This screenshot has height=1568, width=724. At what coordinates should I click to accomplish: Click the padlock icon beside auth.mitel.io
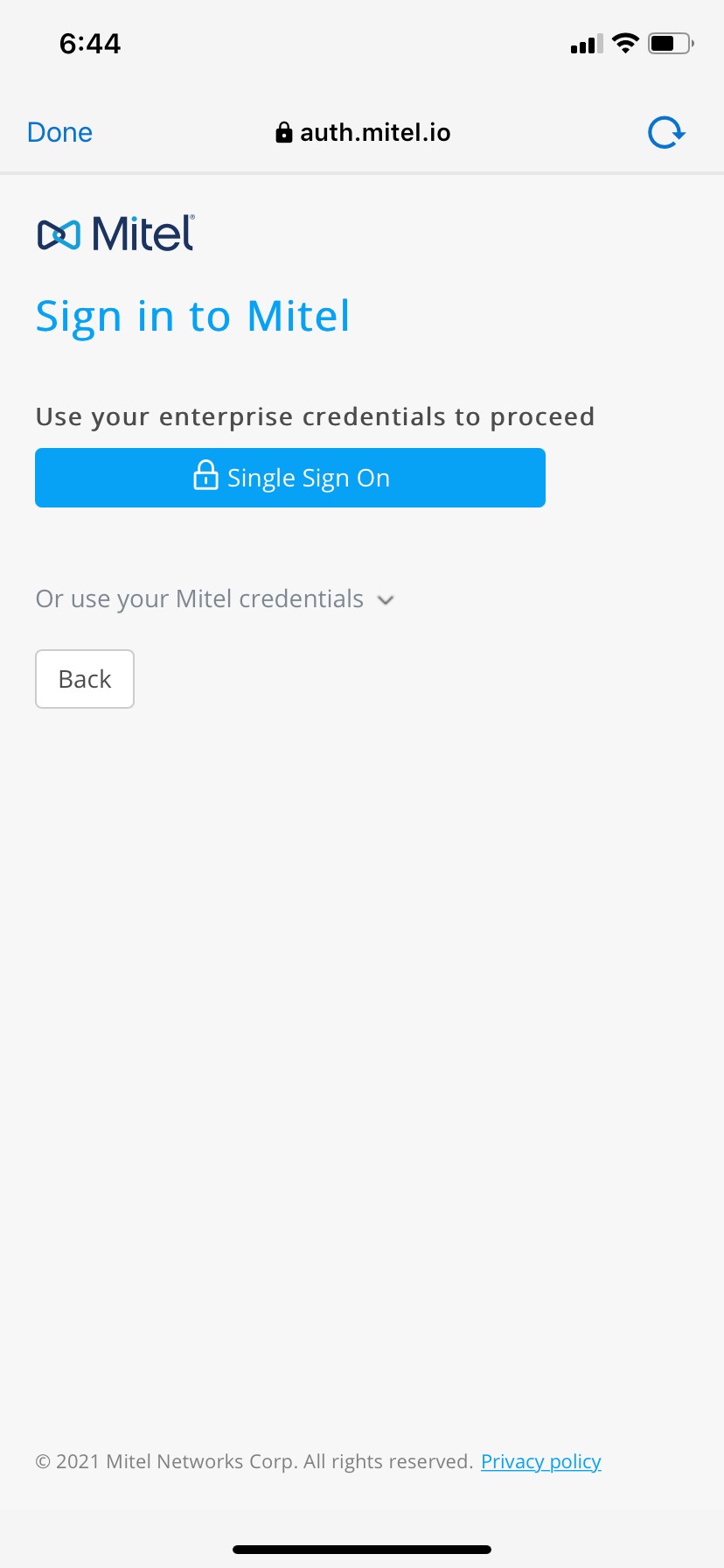click(283, 132)
